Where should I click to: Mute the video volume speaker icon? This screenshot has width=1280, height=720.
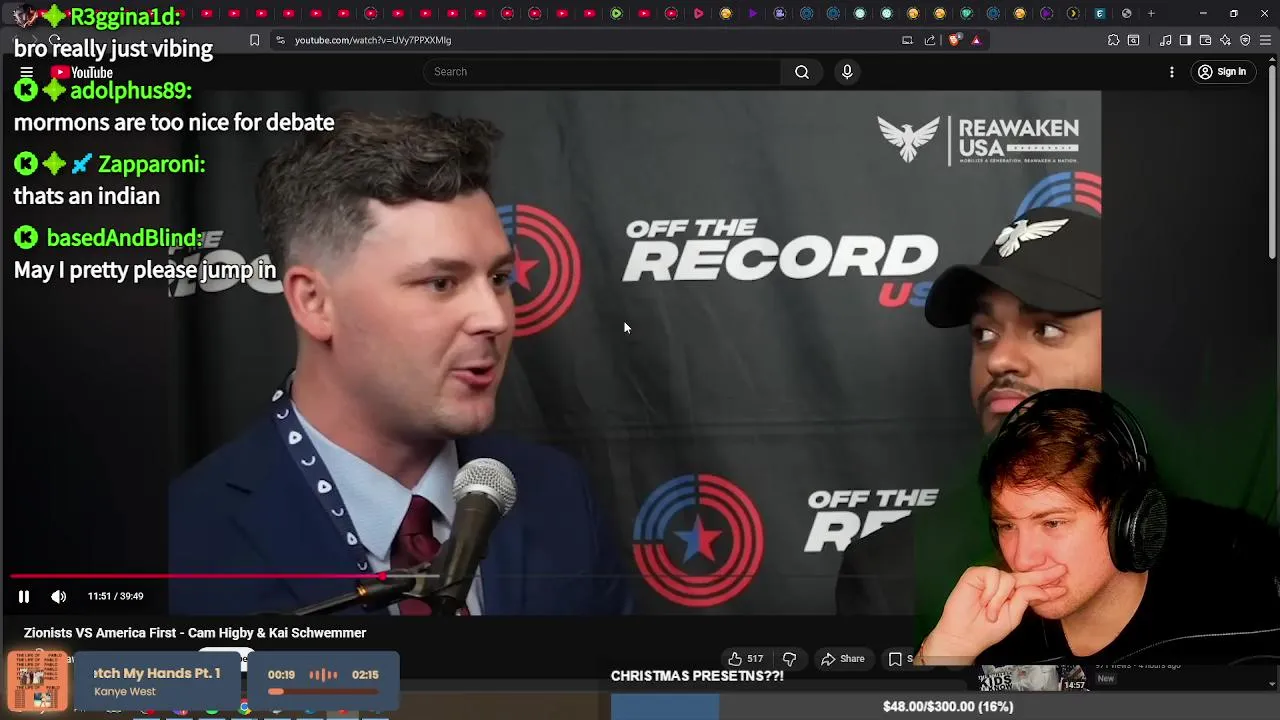tap(59, 596)
